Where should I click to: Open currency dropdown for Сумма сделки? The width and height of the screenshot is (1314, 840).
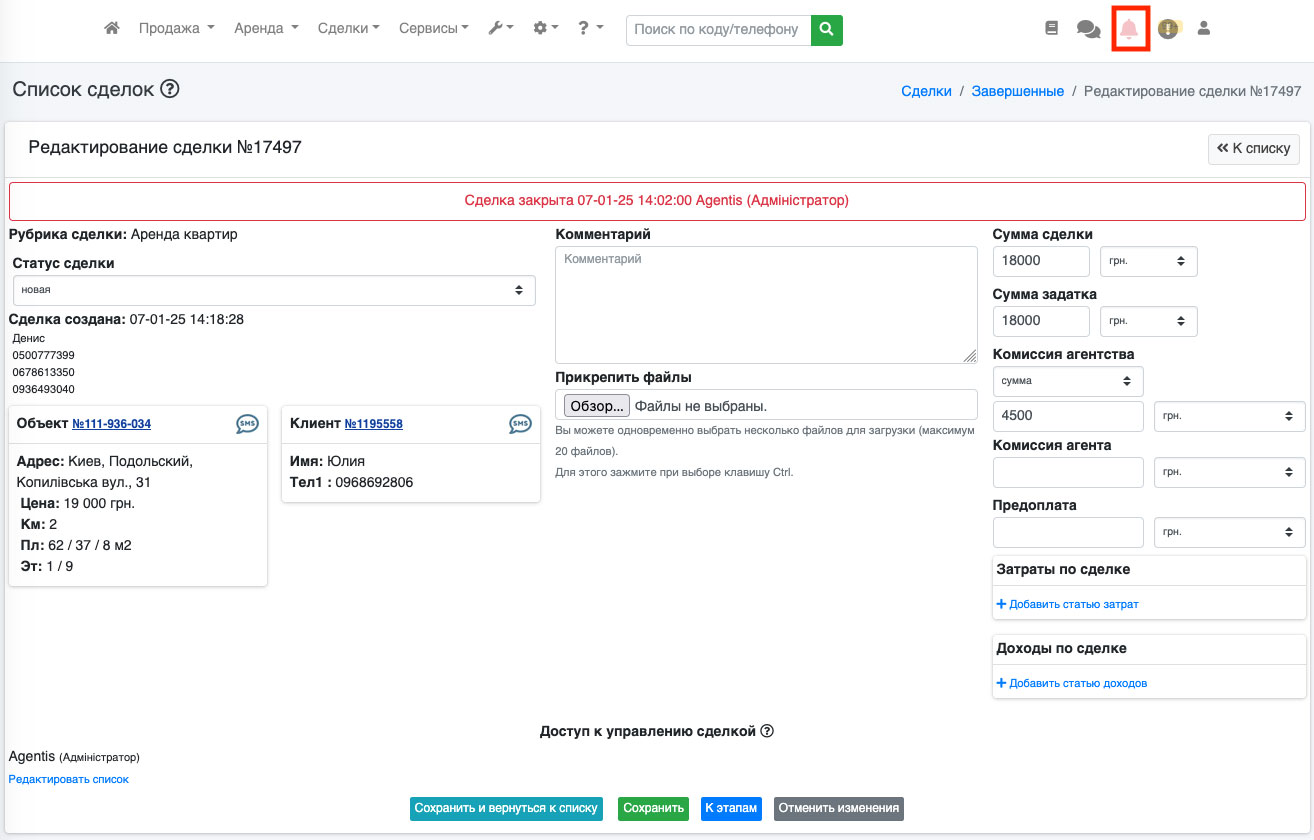pyautogui.click(x=1148, y=261)
